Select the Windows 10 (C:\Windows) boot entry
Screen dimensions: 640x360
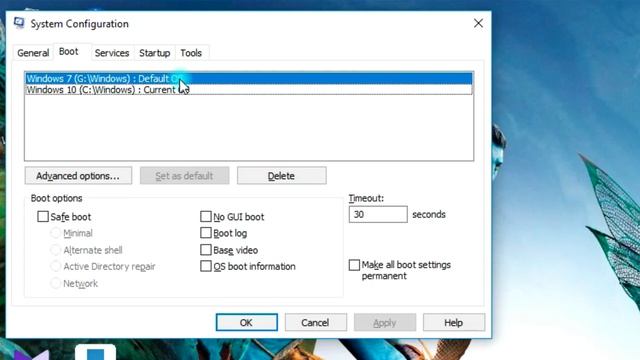coord(249,89)
